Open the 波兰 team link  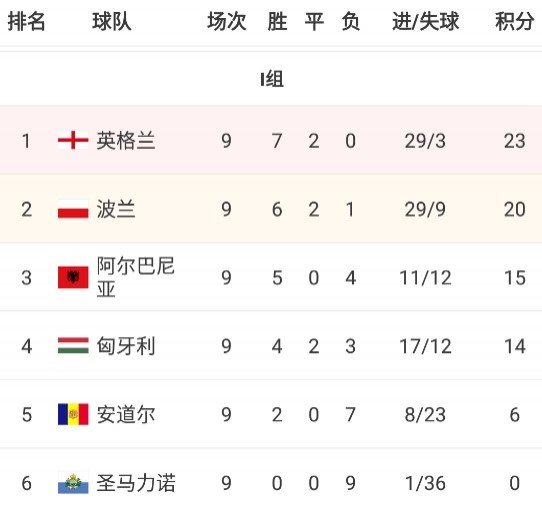pos(116,209)
